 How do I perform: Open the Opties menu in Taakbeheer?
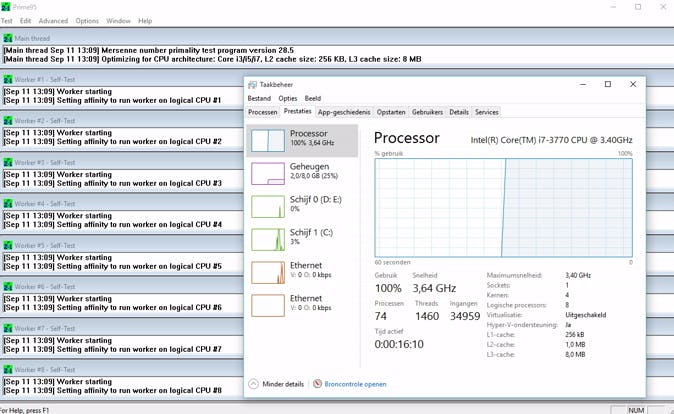(x=288, y=98)
